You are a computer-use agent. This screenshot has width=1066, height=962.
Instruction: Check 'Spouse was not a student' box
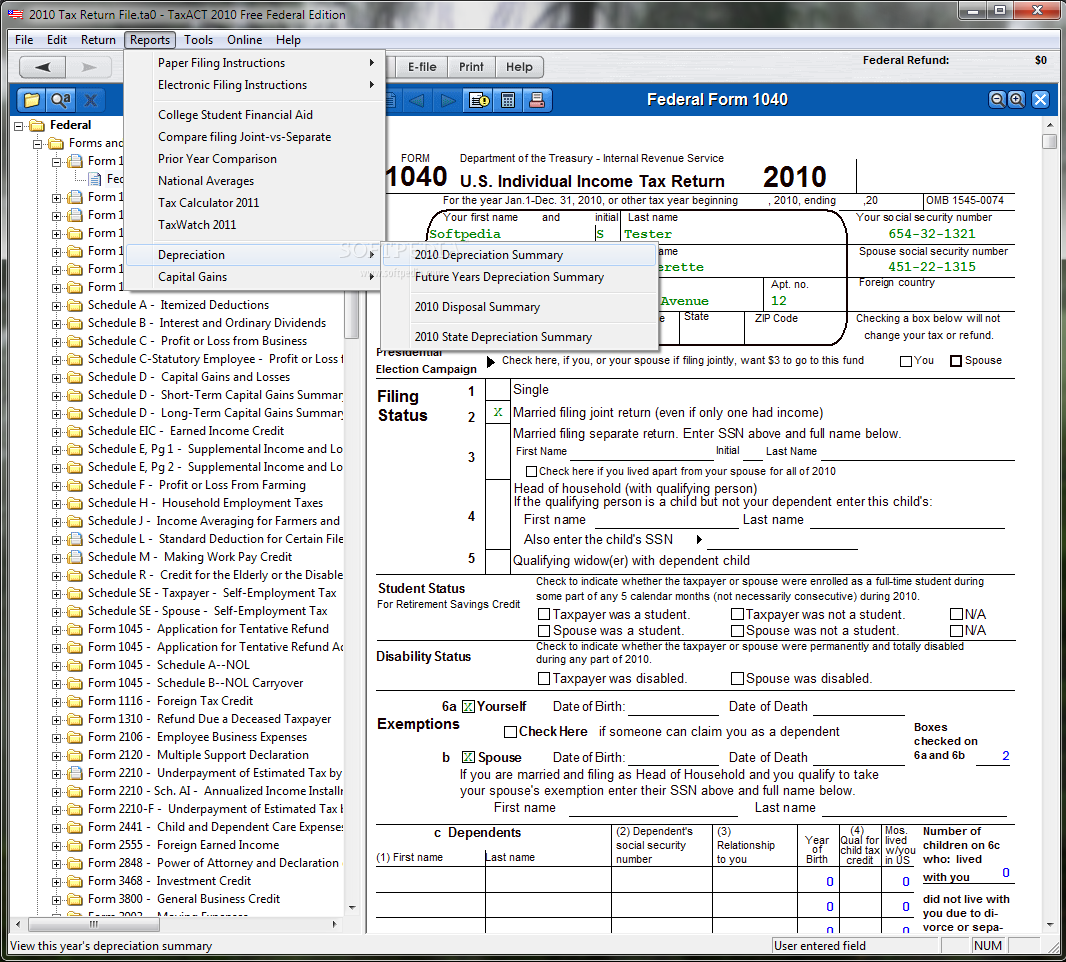(x=737, y=631)
